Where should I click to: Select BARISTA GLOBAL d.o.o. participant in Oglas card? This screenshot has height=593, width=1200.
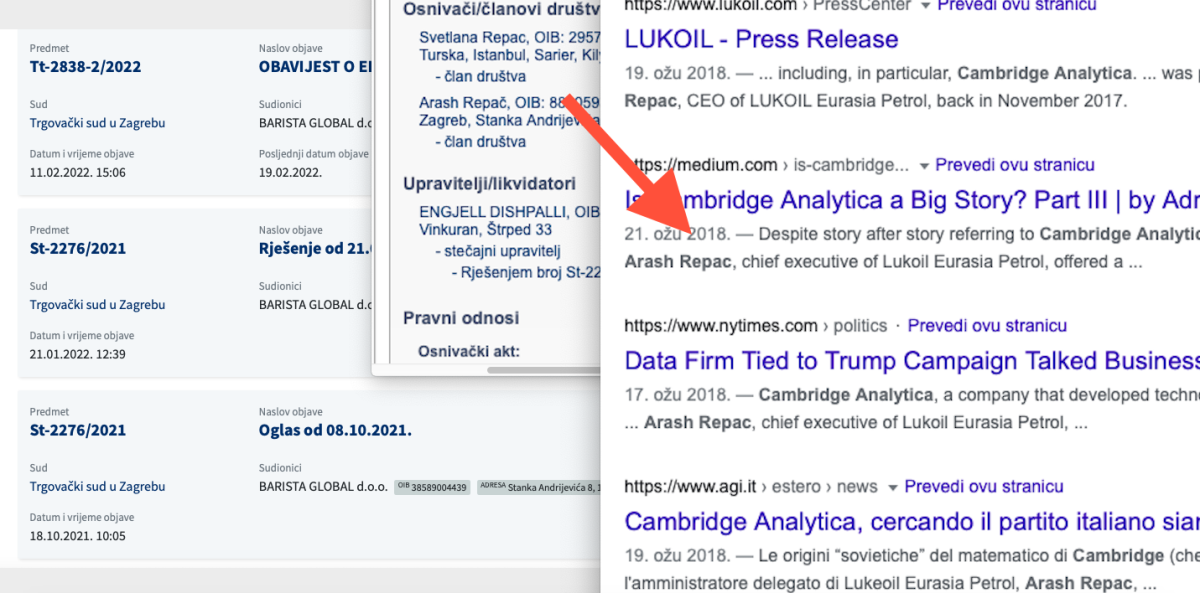pos(322,486)
